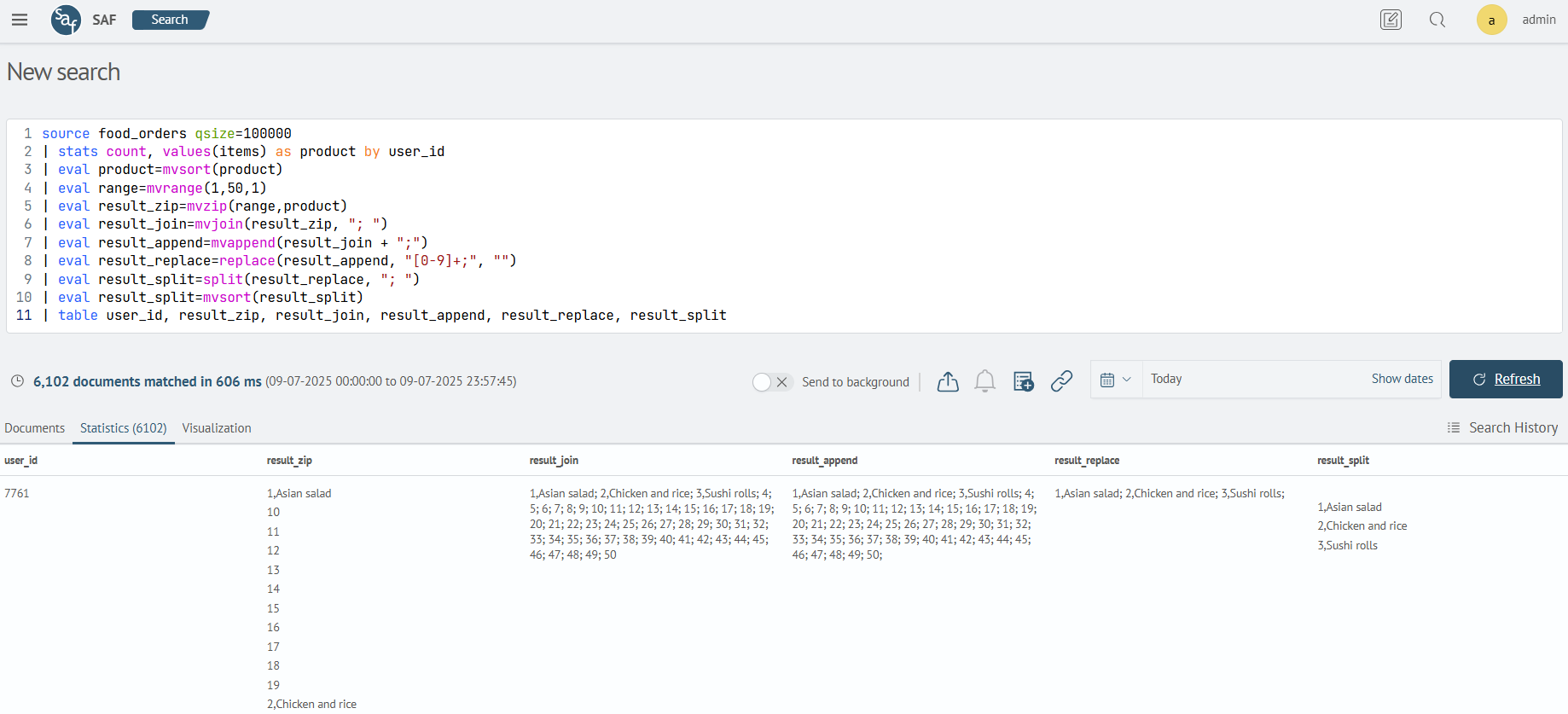This screenshot has height=714, width=1568.
Task: Click value 19 in result_zip column
Action: [273, 685]
